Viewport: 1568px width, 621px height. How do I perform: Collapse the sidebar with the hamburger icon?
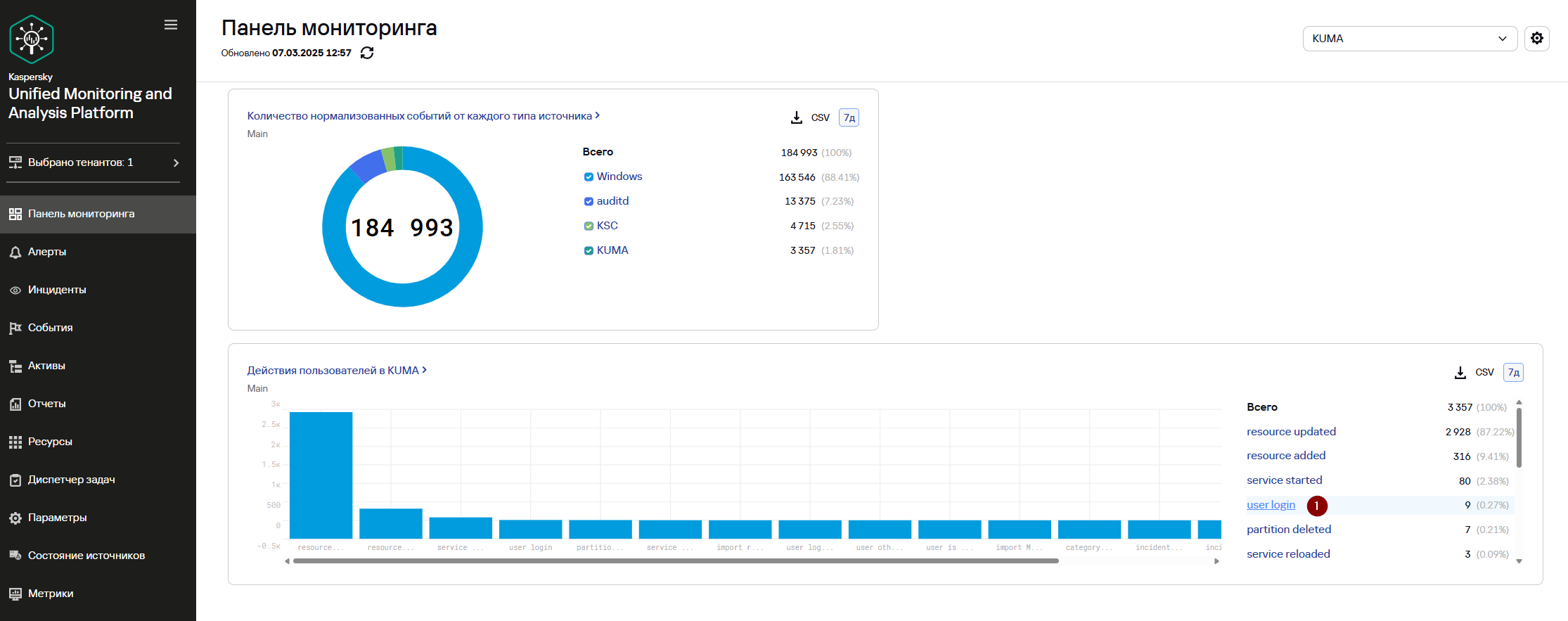[x=171, y=25]
